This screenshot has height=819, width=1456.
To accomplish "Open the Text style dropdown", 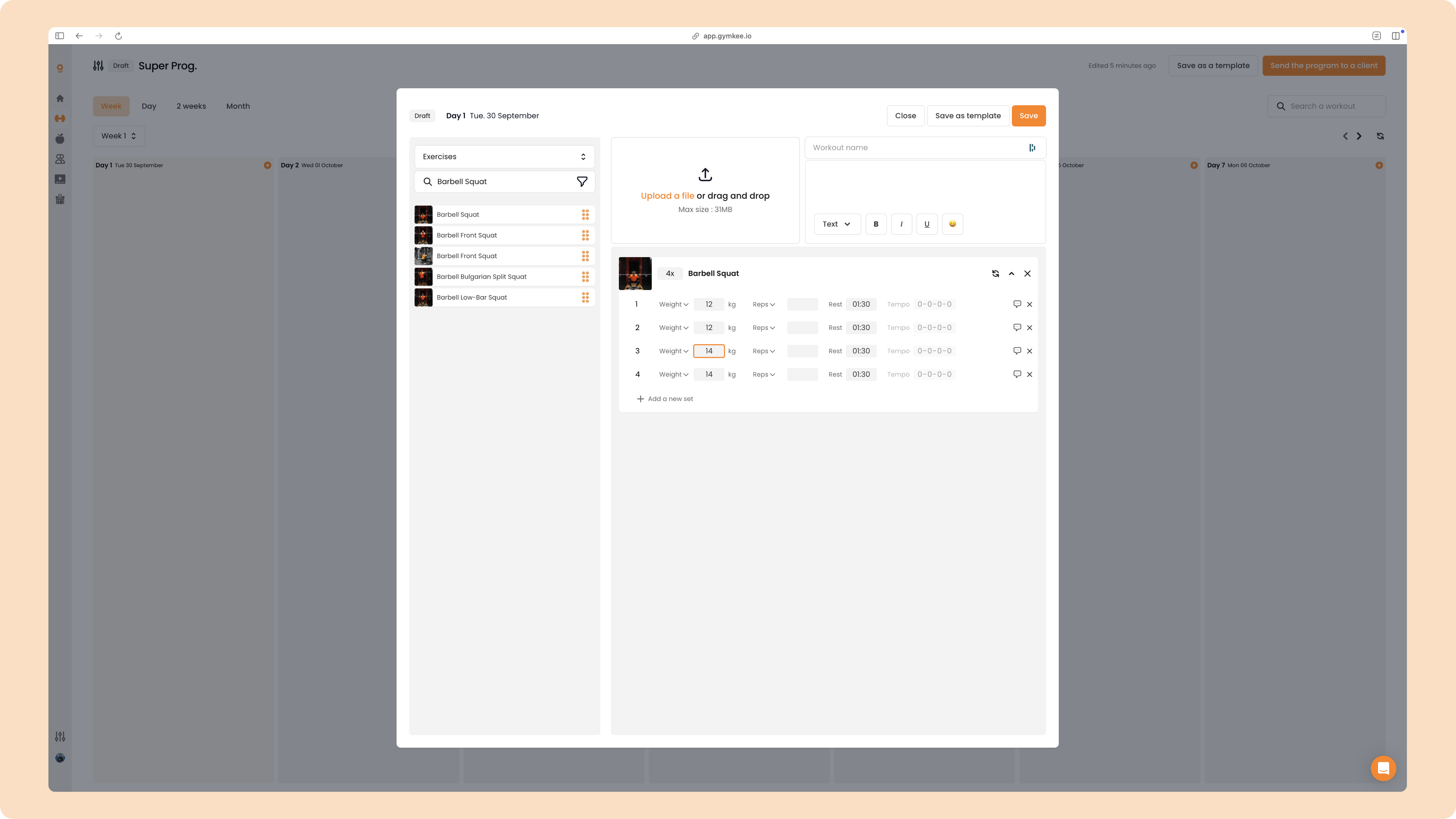I will click(x=837, y=224).
